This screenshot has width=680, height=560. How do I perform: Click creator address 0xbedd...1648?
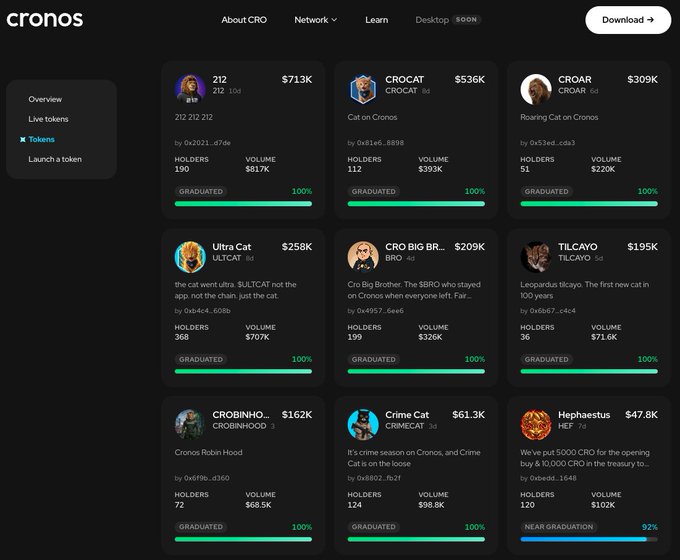coord(553,478)
